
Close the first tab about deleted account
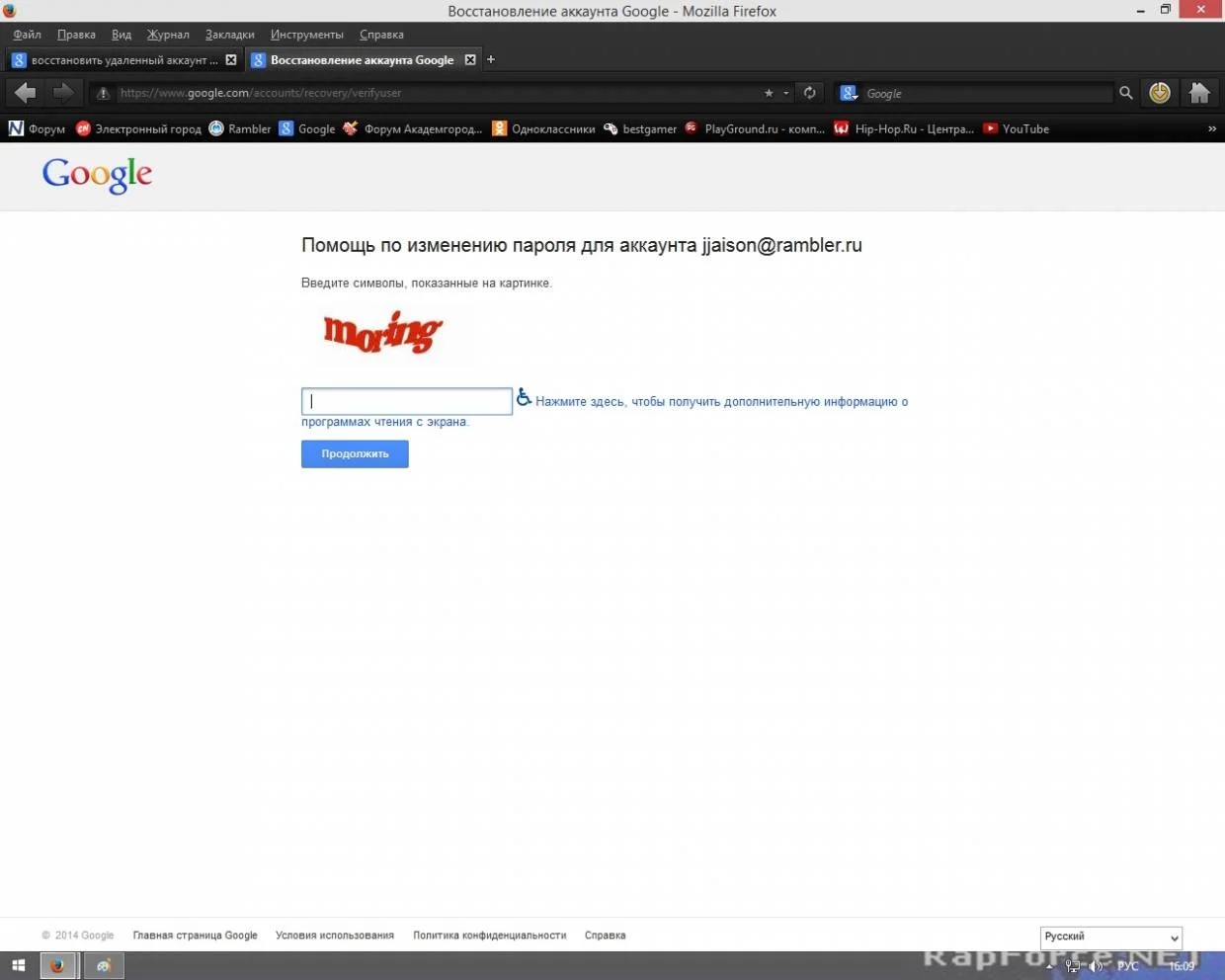(231, 59)
